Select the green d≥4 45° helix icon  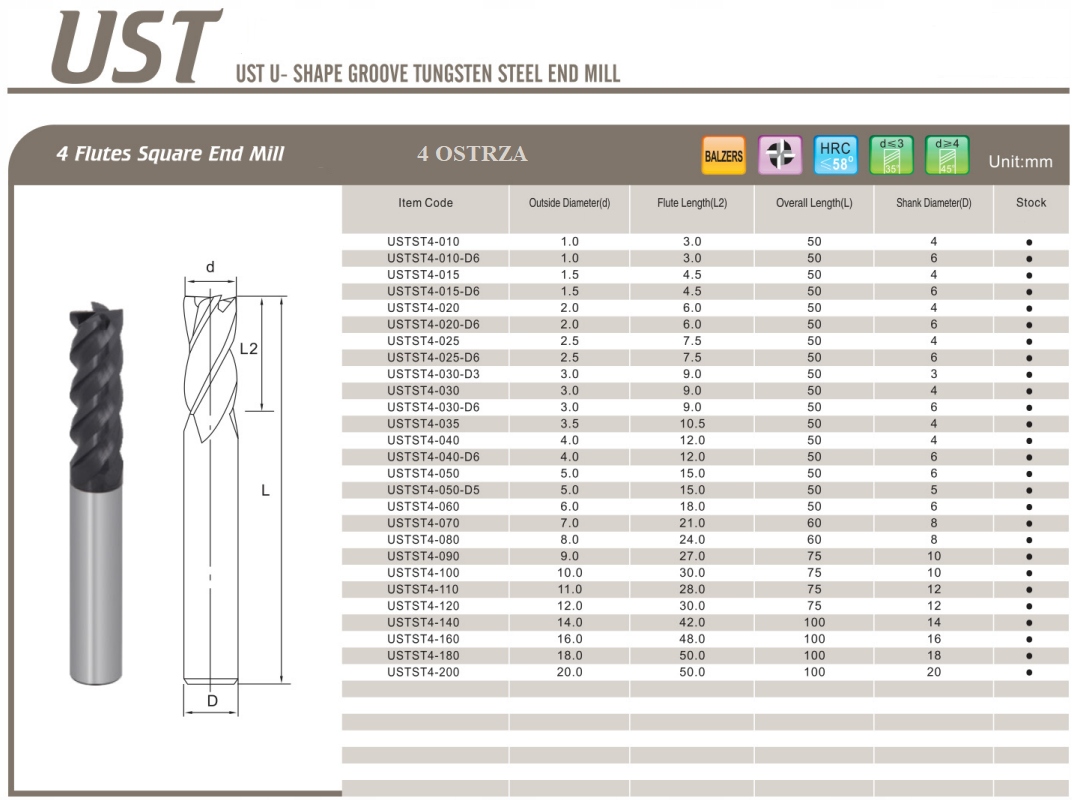pos(947,155)
